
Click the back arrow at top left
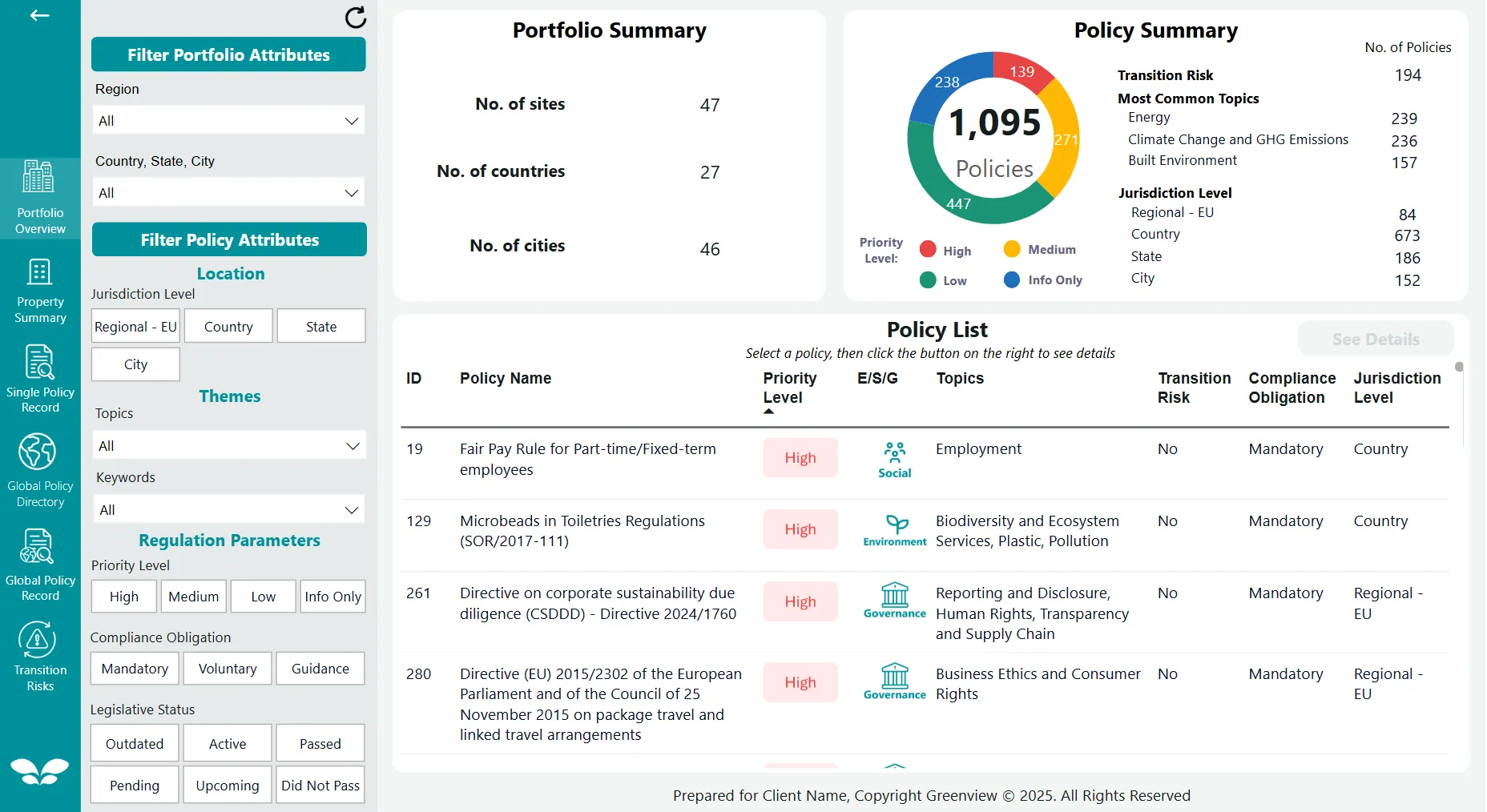(x=38, y=15)
